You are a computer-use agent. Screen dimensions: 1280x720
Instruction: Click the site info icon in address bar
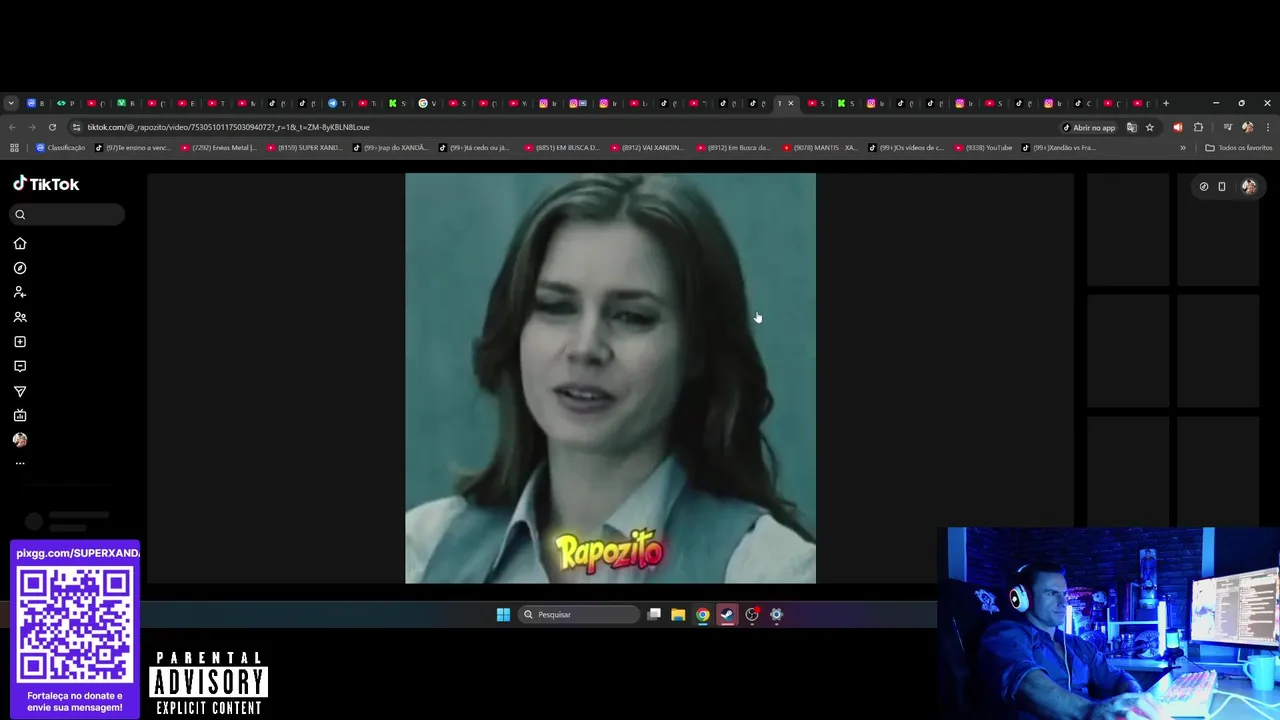76,127
